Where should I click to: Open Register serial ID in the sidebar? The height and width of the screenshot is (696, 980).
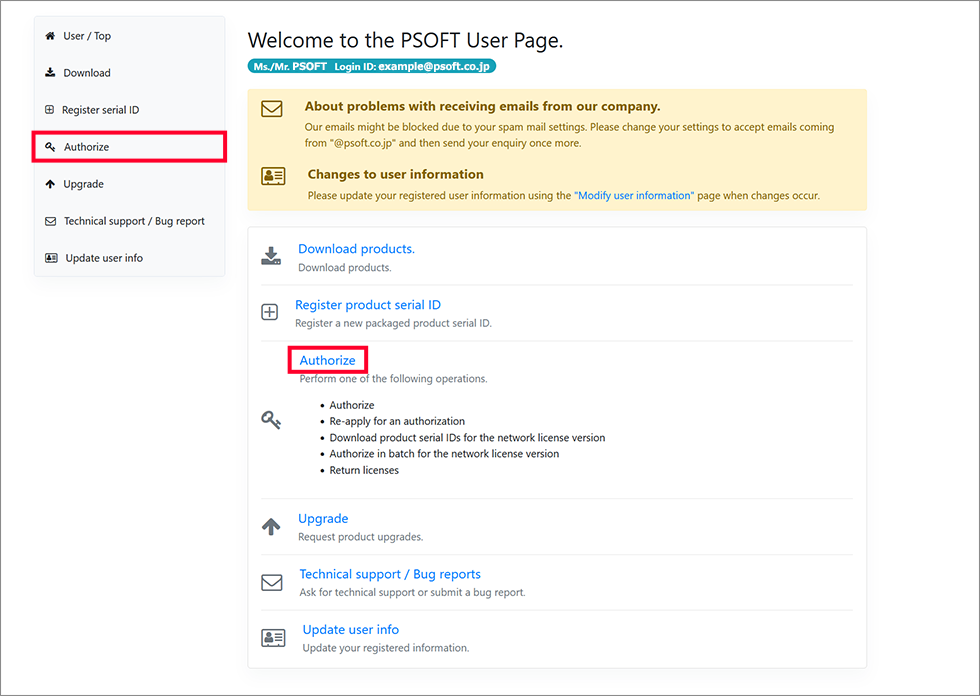coord(100,110)
